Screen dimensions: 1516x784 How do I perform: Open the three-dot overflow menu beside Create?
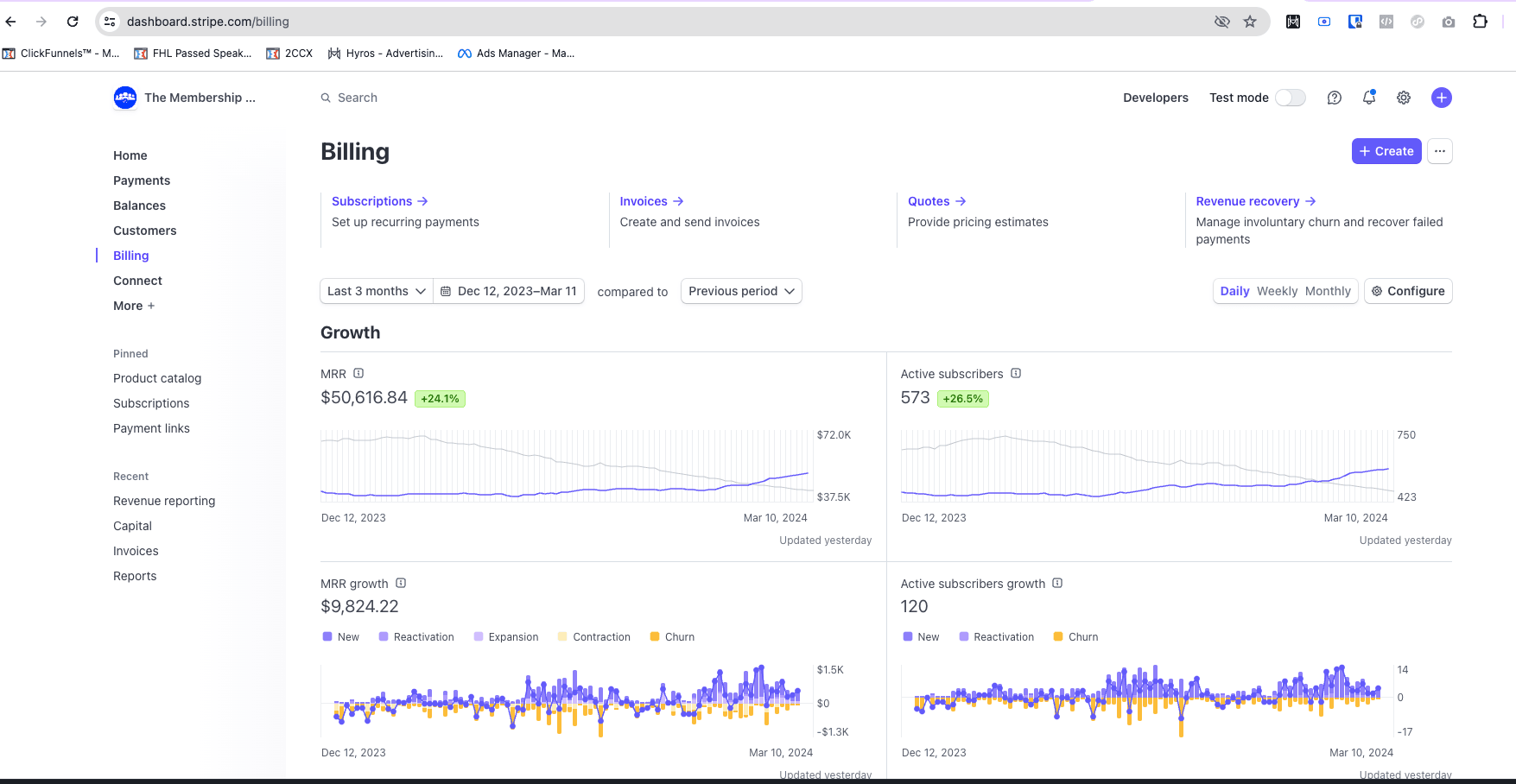click(x=1439, y=151)
